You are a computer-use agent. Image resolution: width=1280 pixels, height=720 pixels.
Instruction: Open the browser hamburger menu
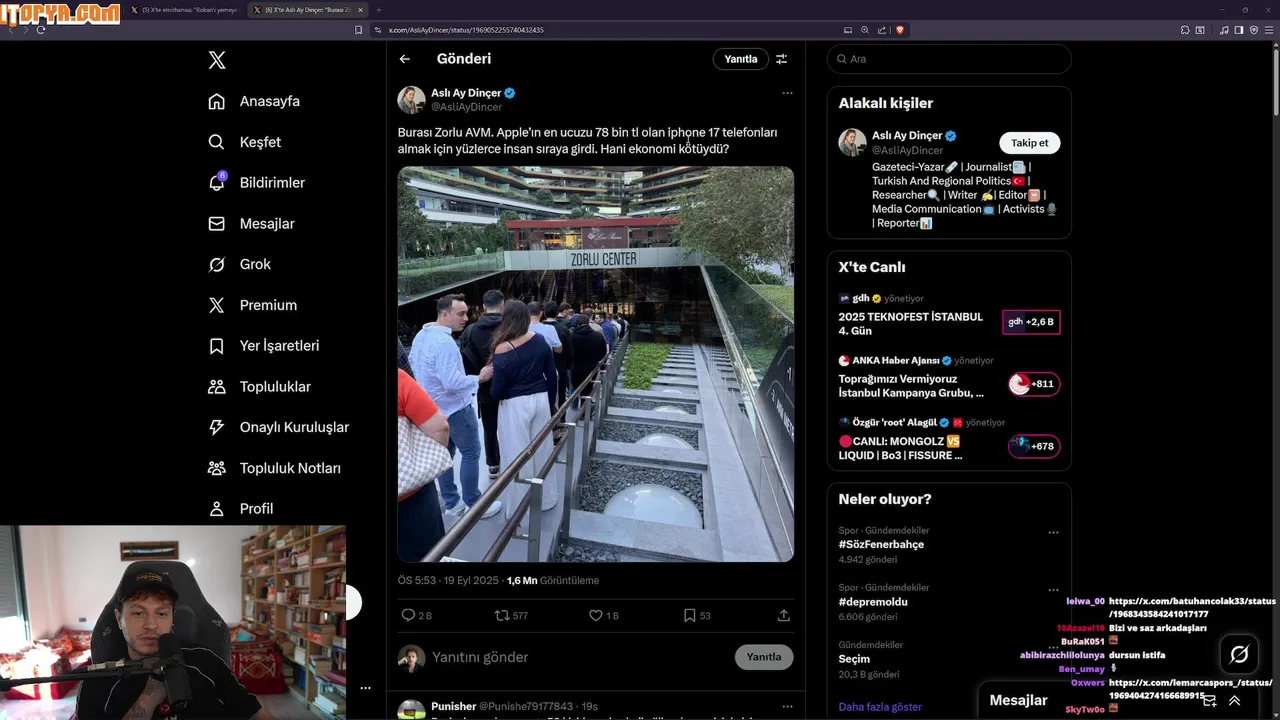(1268, 30)
